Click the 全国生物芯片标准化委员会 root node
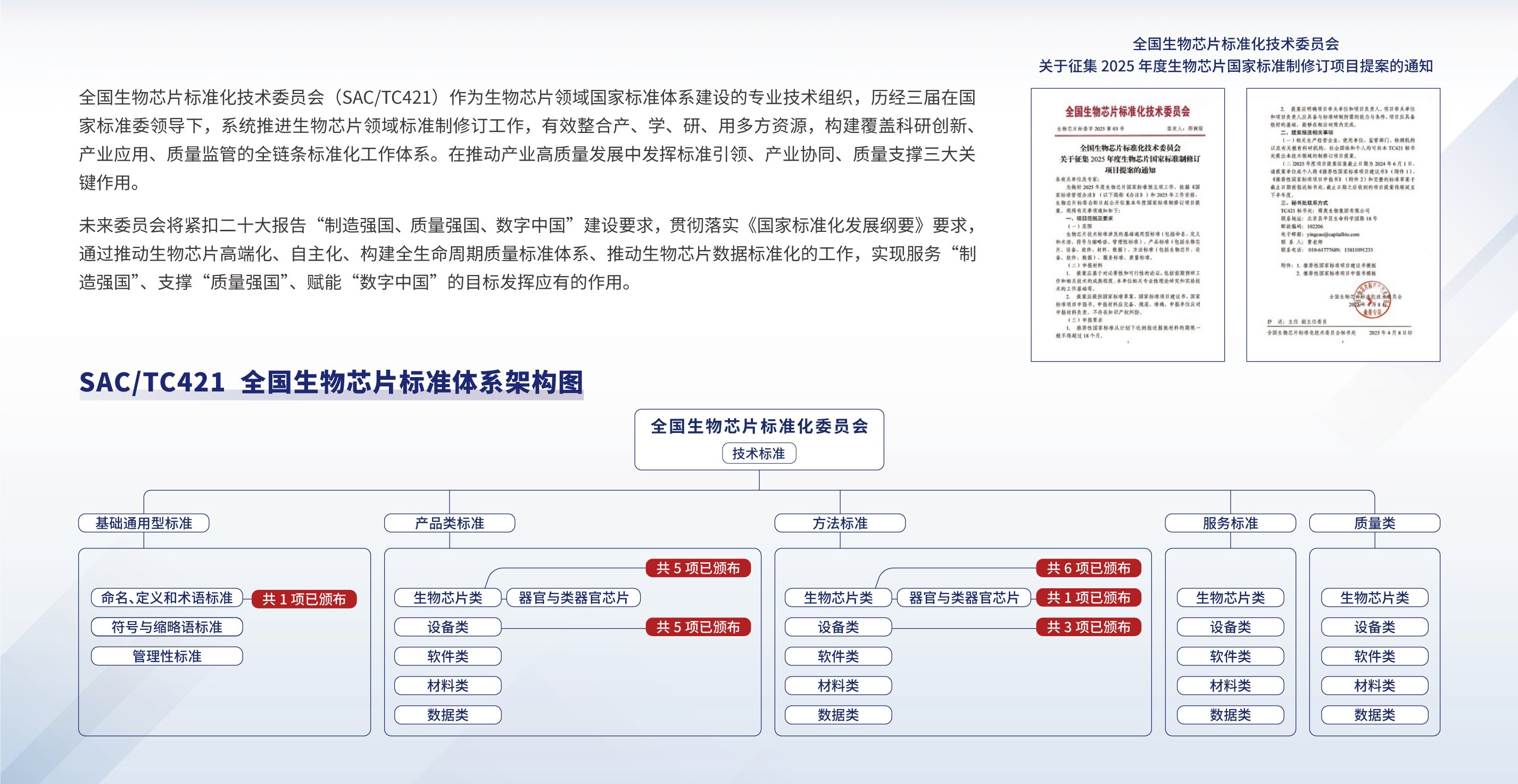The image size is (1518, 784). pos(758,427)
